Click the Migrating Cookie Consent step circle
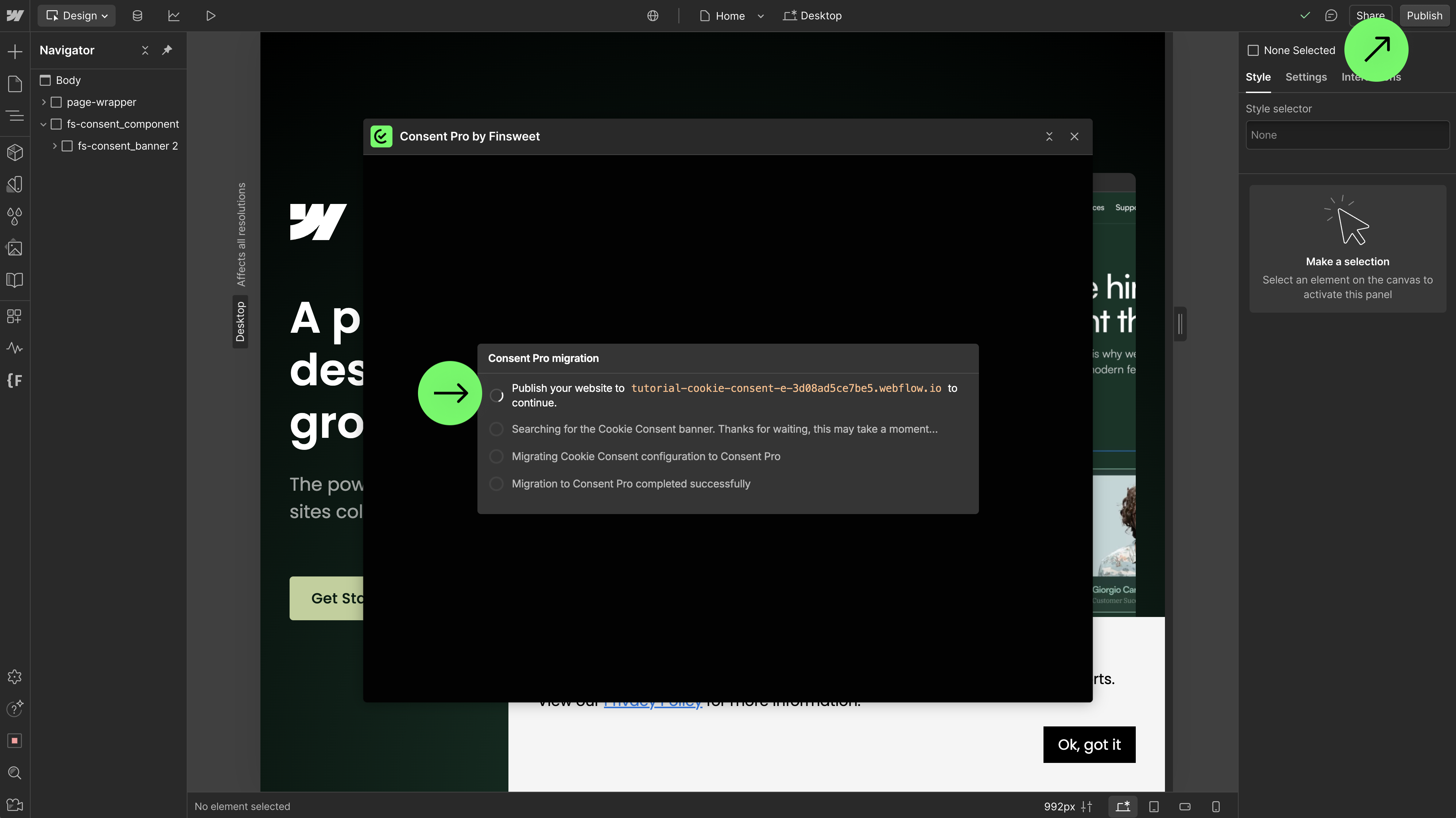This screenshot has height=818, width=1456. coord(496,456)
